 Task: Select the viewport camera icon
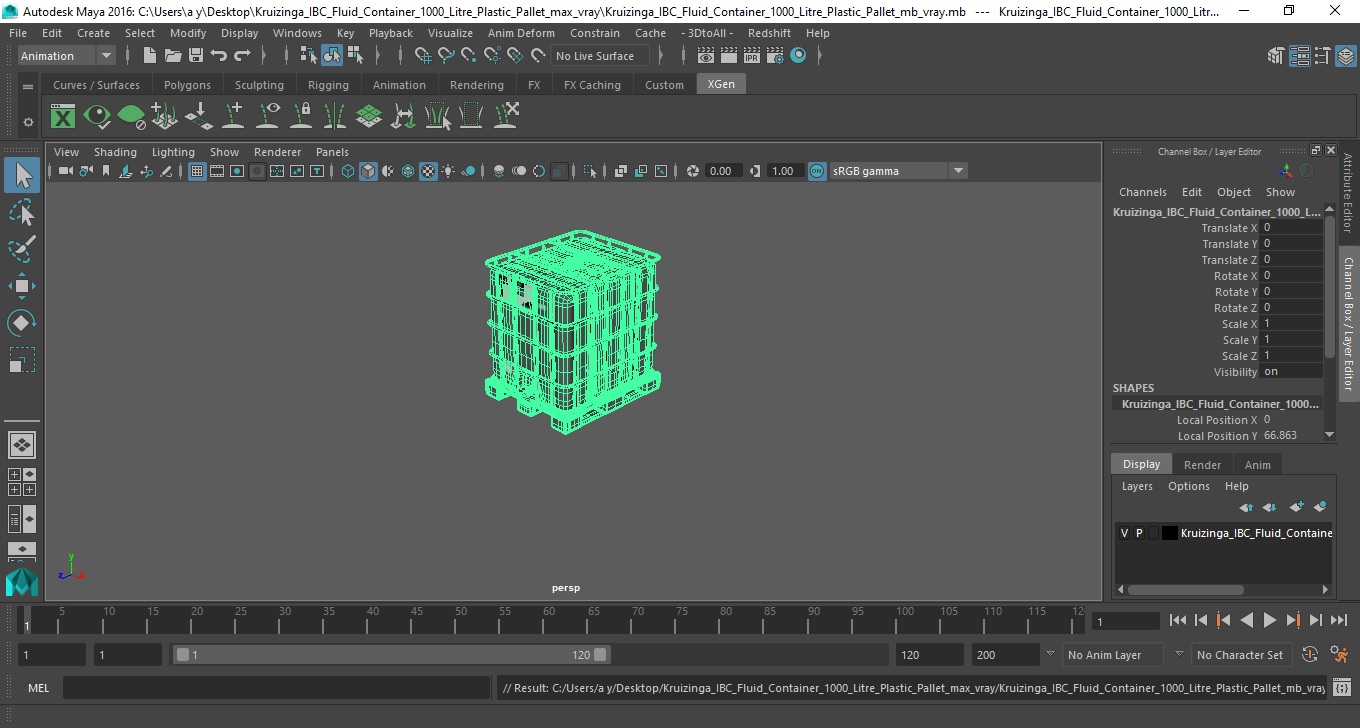(65, 171)
